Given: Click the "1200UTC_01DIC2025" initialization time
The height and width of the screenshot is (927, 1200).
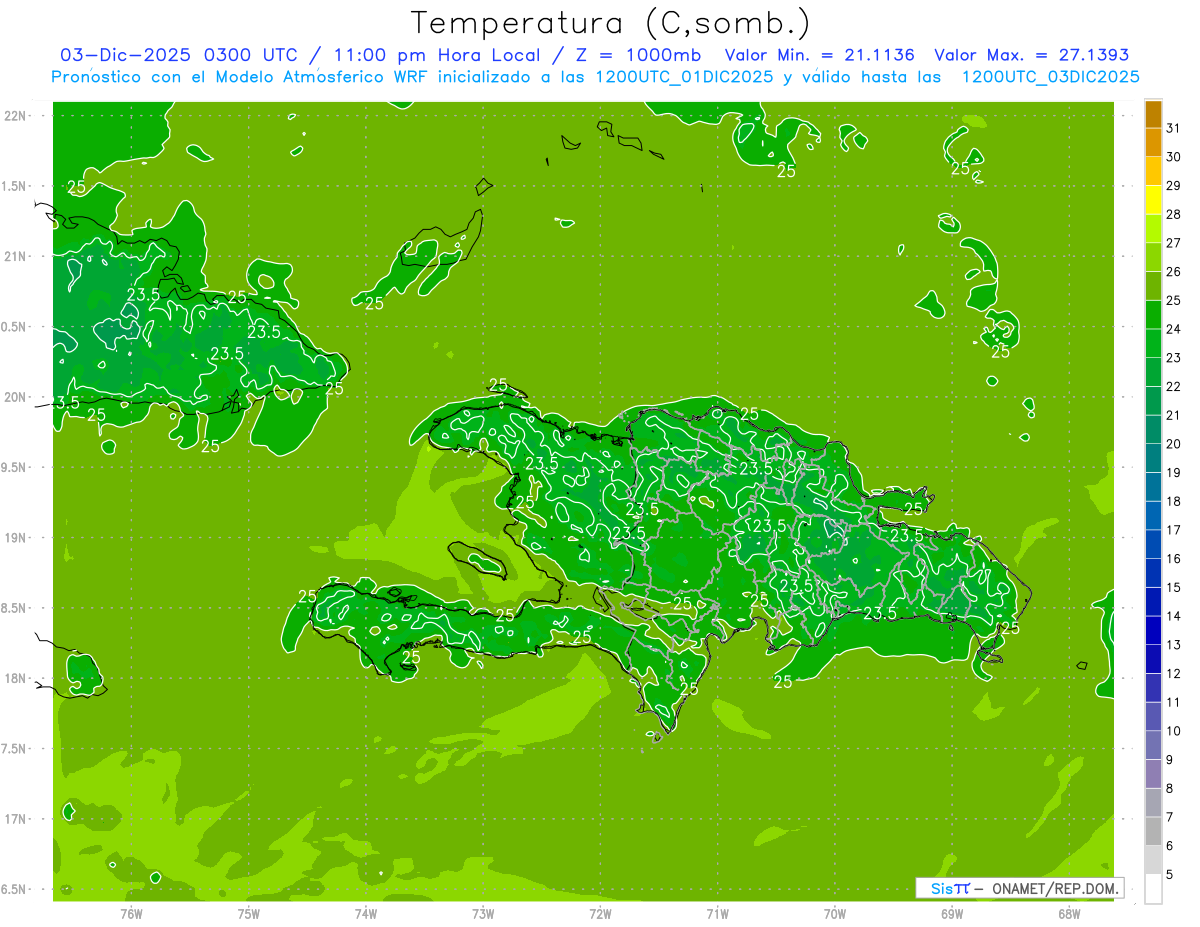Looking at the screenshot, I should tap(682, 76).
